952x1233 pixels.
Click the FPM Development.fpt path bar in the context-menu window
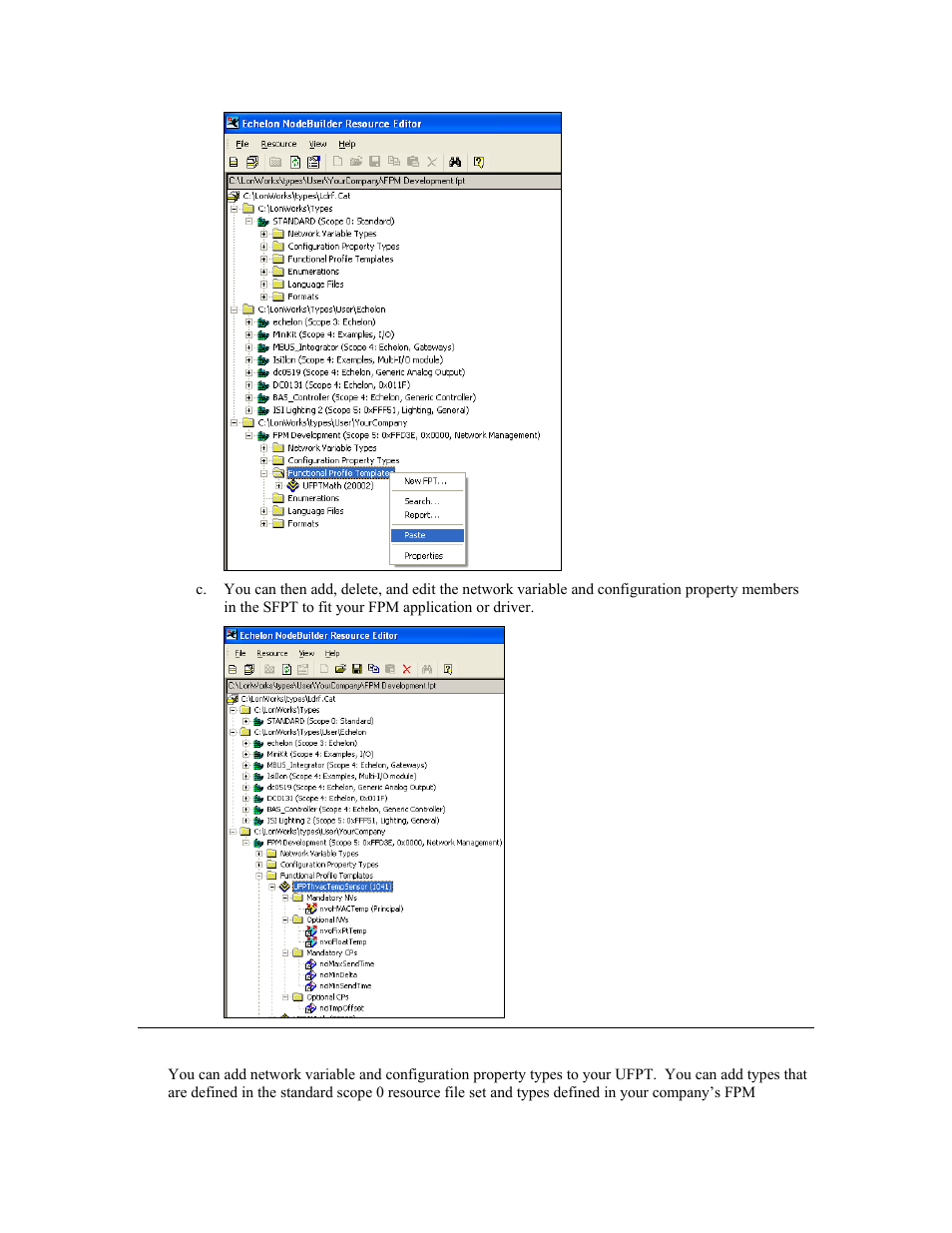click(x=393, y=181)
